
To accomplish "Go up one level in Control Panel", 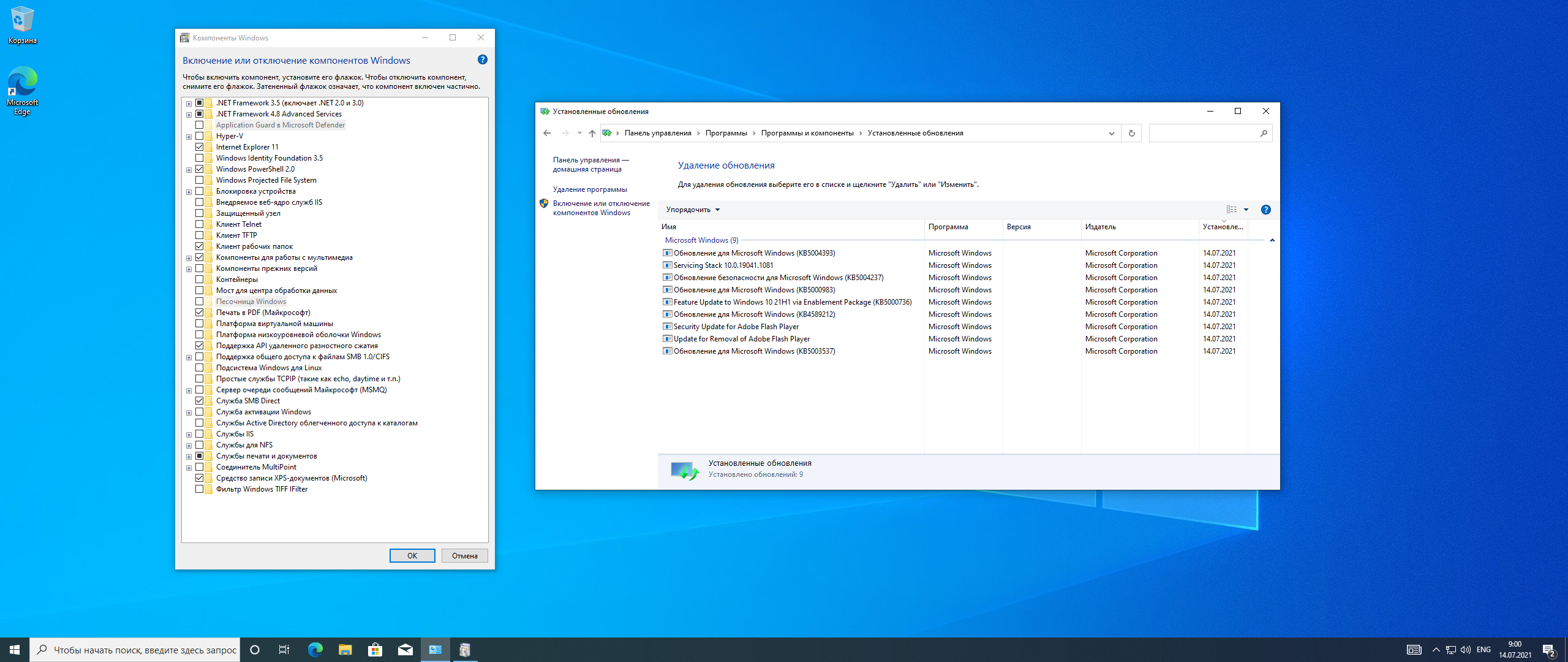I will (592, 133).
